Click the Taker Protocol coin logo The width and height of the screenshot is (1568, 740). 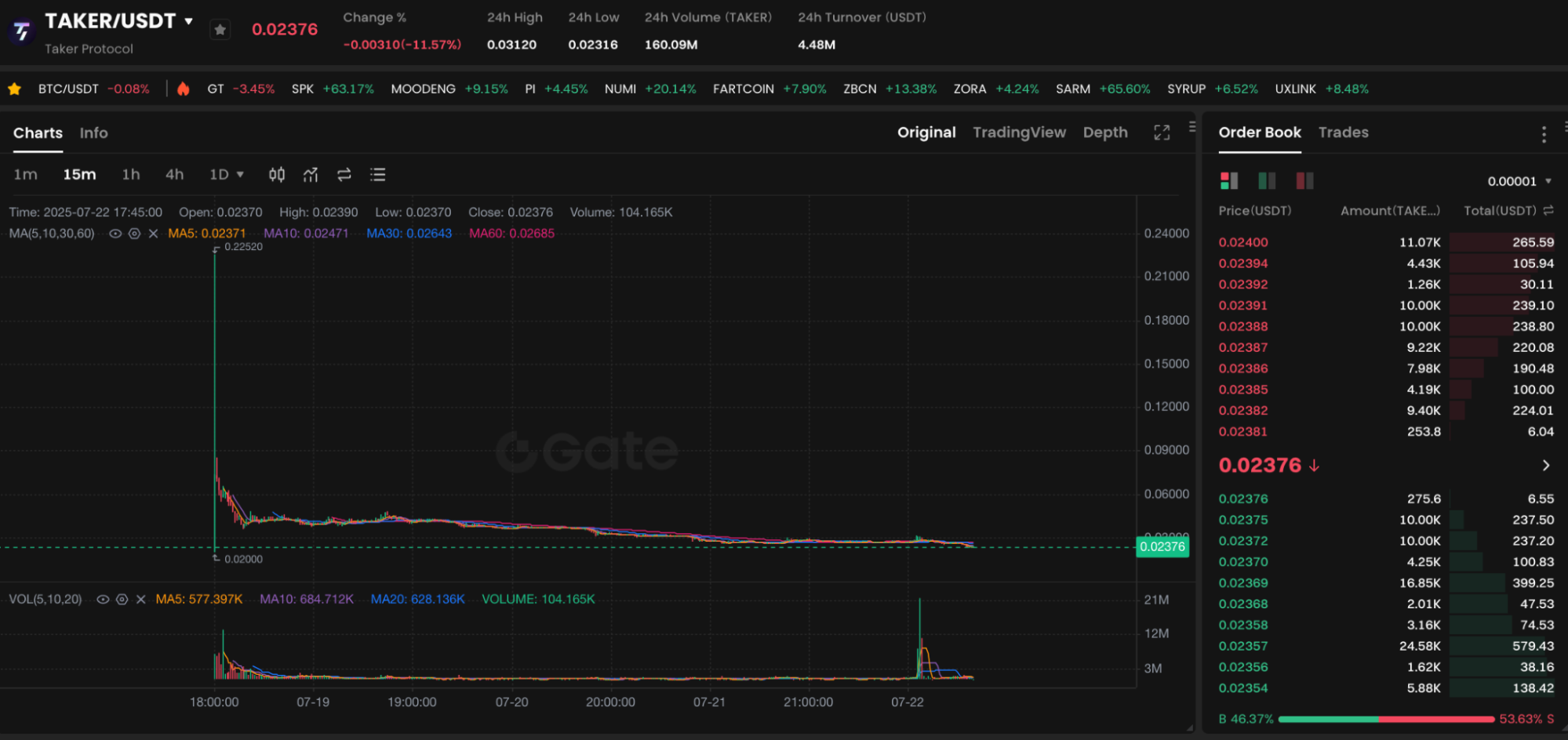tap(21, 31)
